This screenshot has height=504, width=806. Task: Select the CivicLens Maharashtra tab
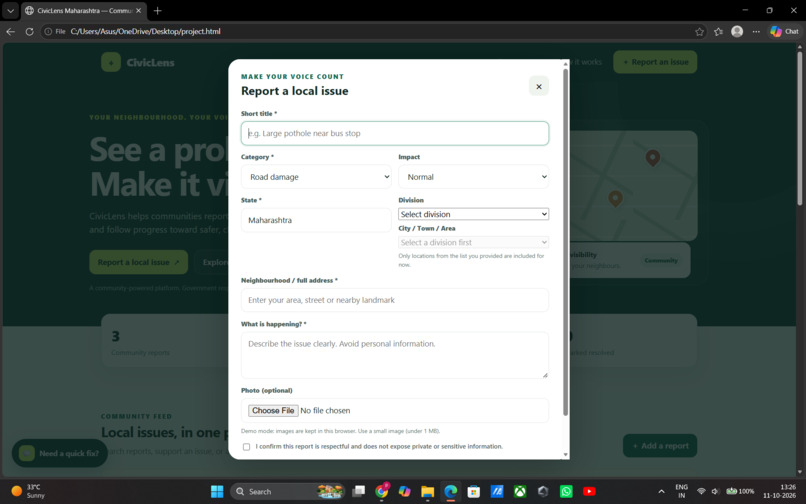84,10
